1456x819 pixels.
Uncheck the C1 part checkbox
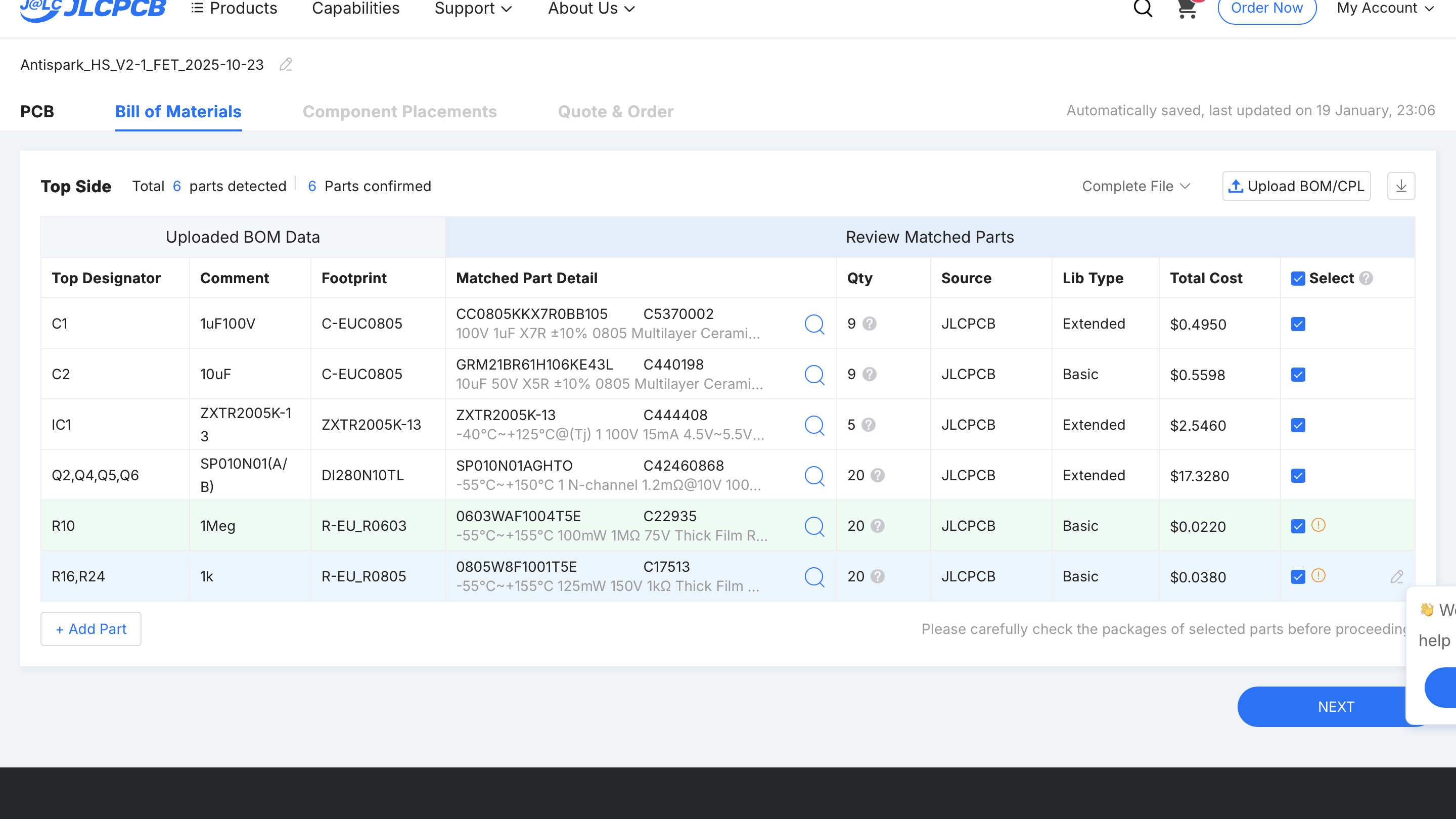pyautogui.click(x=1298, y=324)
